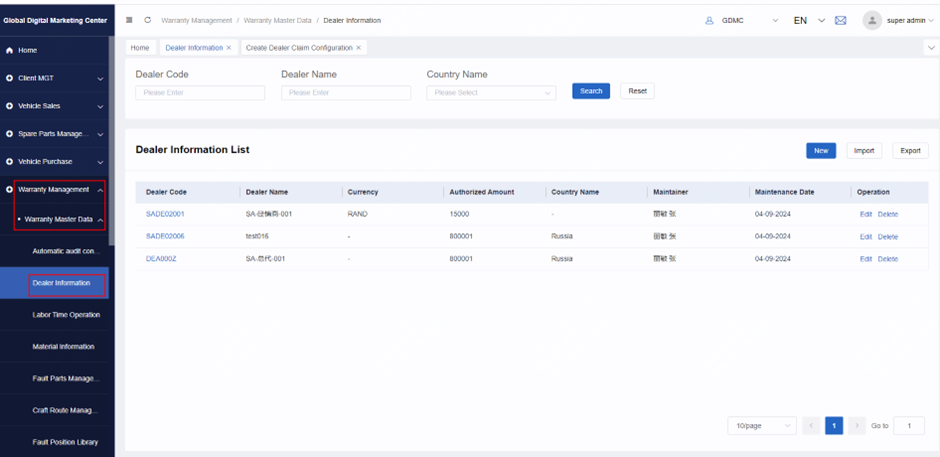The image size is (940, 457).
Task: Click the Authorized Amount column header
Action: pos(481,193)
